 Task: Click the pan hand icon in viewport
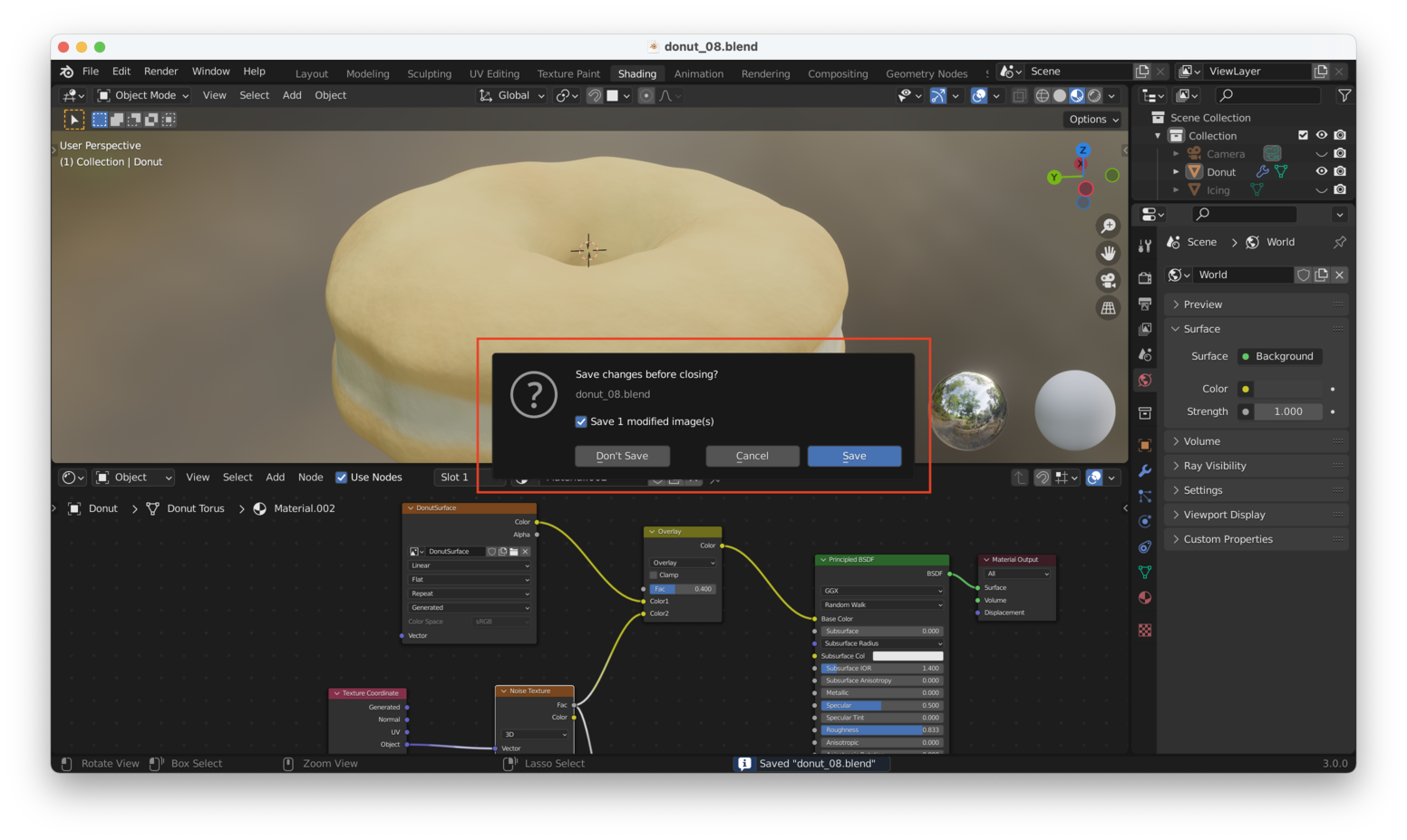pyautogui.click(x=1108, y=253)
